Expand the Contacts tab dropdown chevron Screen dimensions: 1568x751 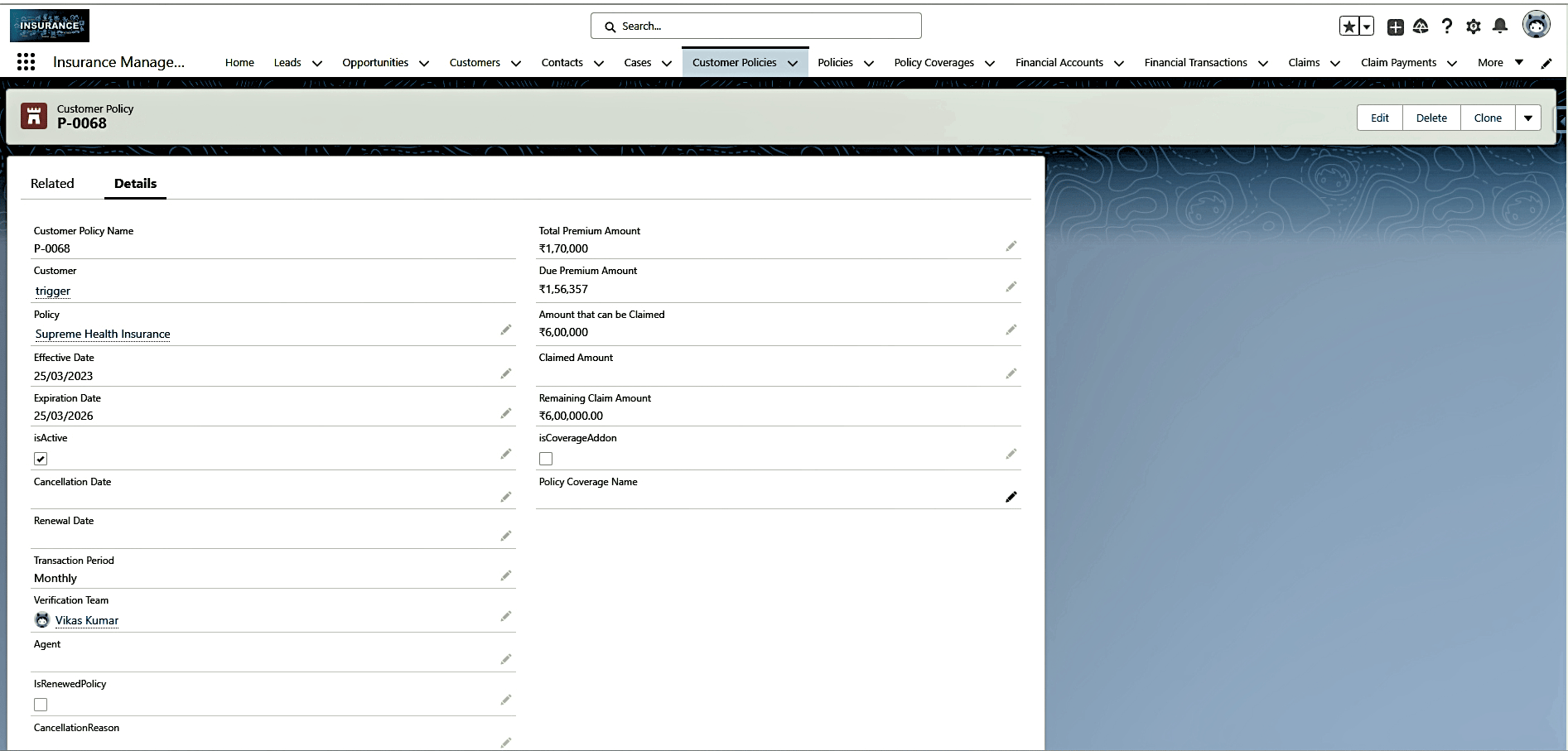[x=599, y=63]
